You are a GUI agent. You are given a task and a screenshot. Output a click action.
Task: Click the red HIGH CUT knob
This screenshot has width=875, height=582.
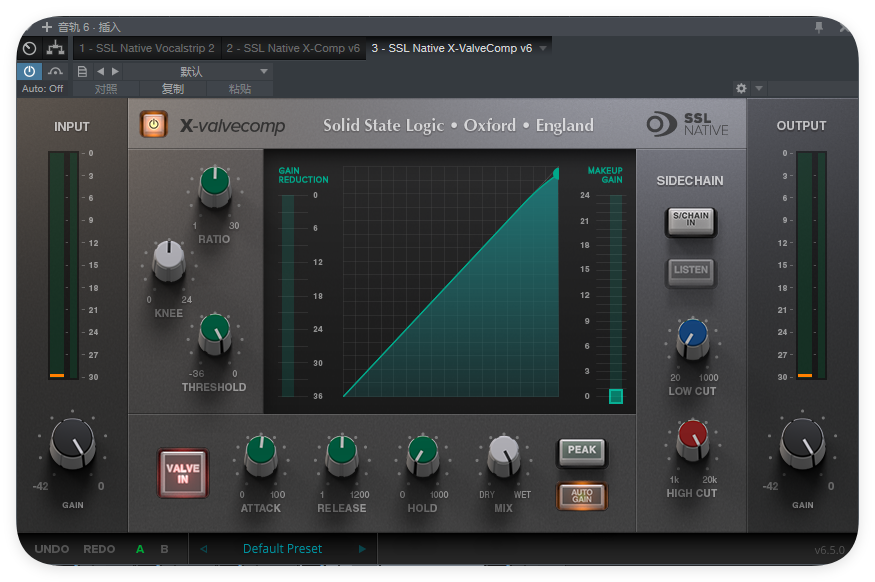(x=693, y=440)
